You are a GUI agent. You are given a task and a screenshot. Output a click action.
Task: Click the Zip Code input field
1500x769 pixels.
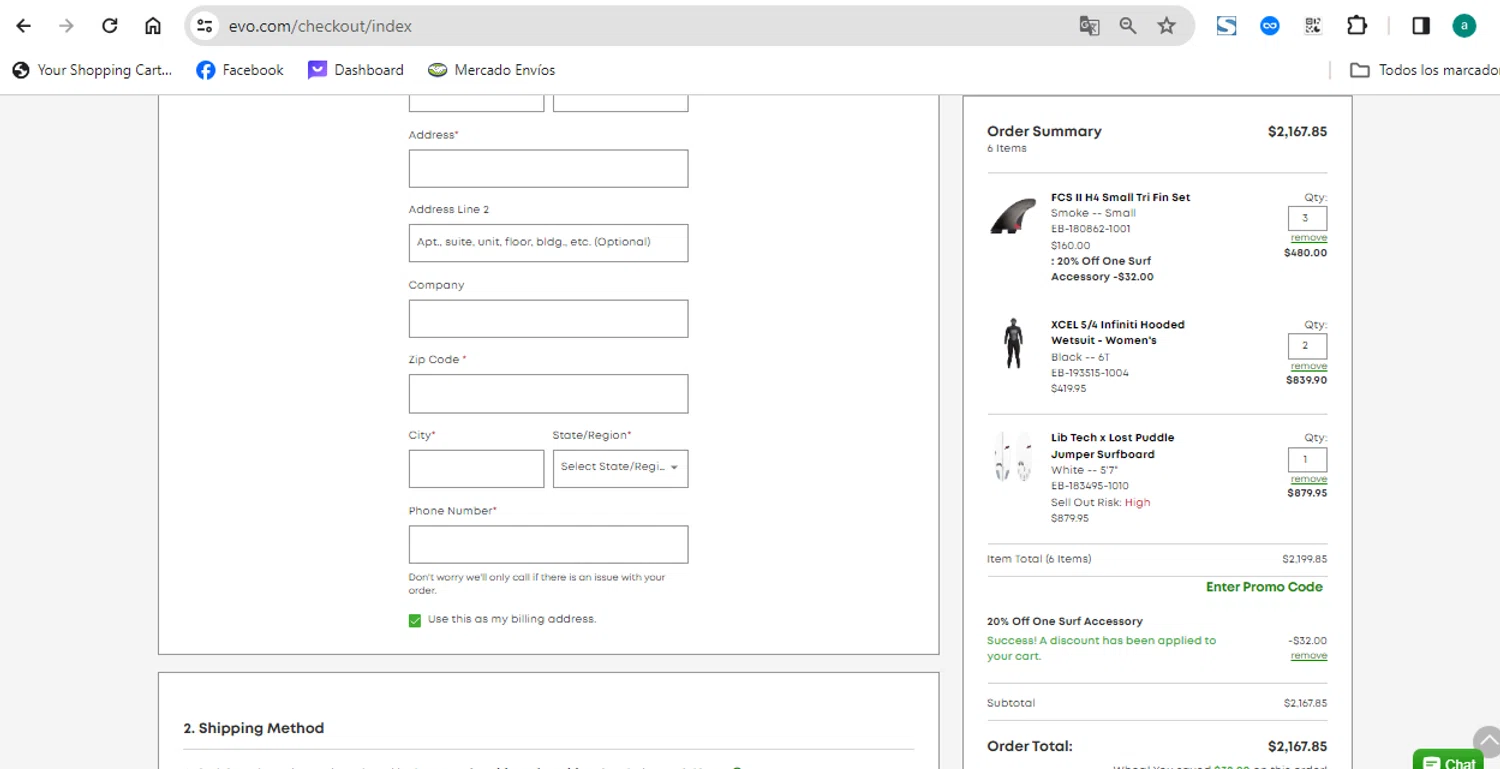click(548, 394)
